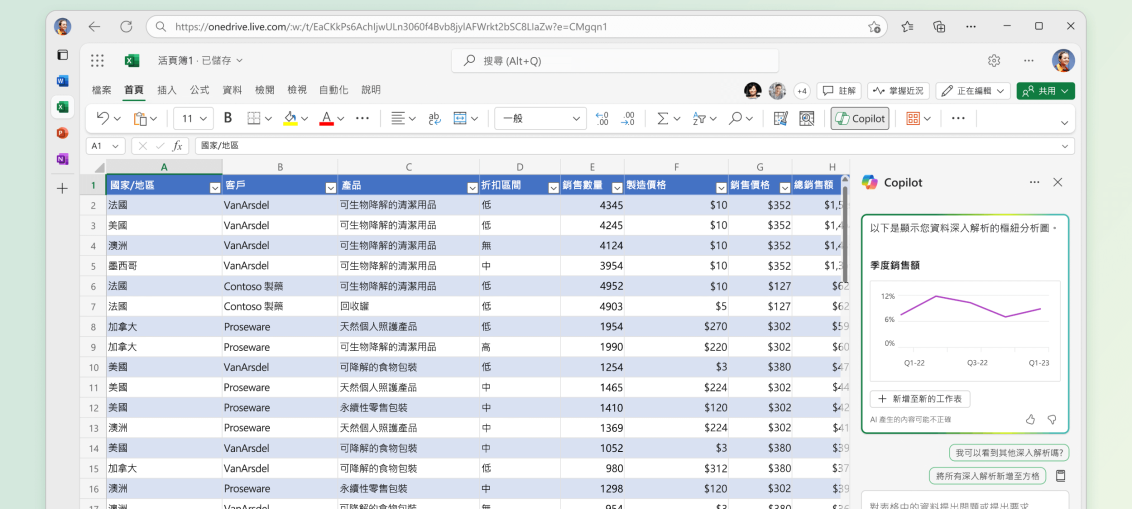Click 將所有深入解析新增至方格 suggestion

tap(988, 476)
